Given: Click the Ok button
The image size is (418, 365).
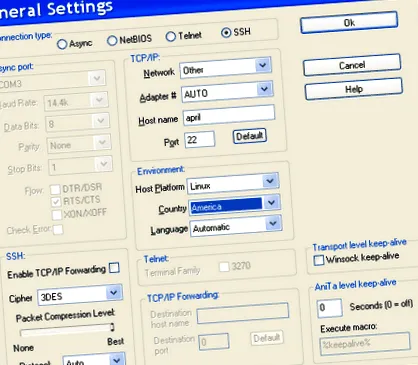Looking at the screenshot, I should click(349, 22).
